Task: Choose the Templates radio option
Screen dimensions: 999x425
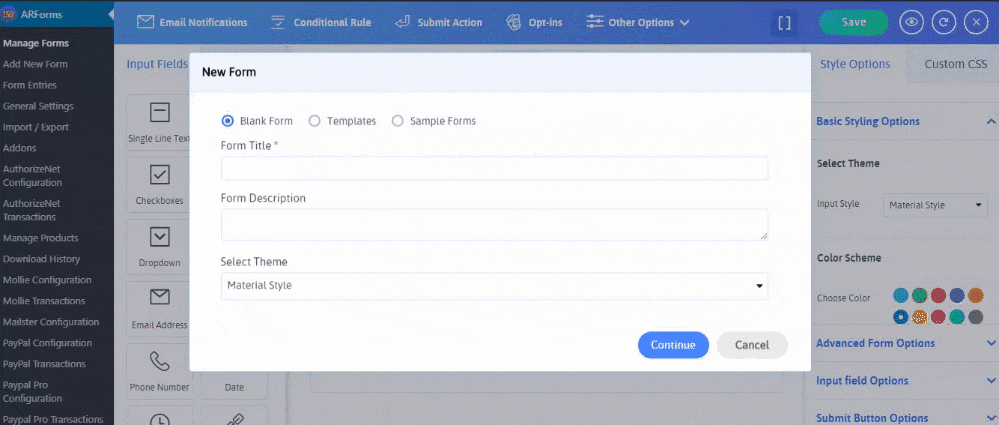Action: click(x=315, y=121)
